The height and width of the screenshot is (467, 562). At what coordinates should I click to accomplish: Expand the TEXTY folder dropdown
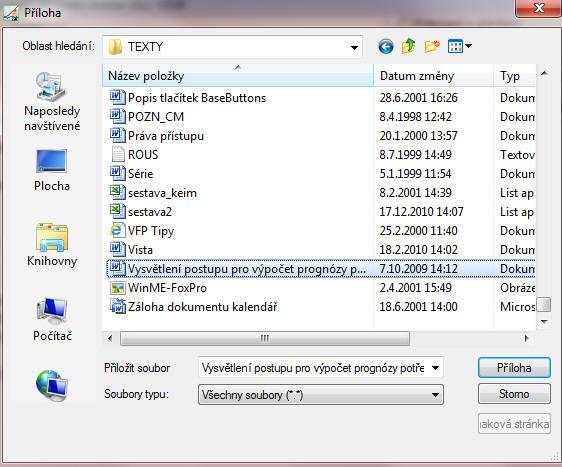(x=354, y=47)
